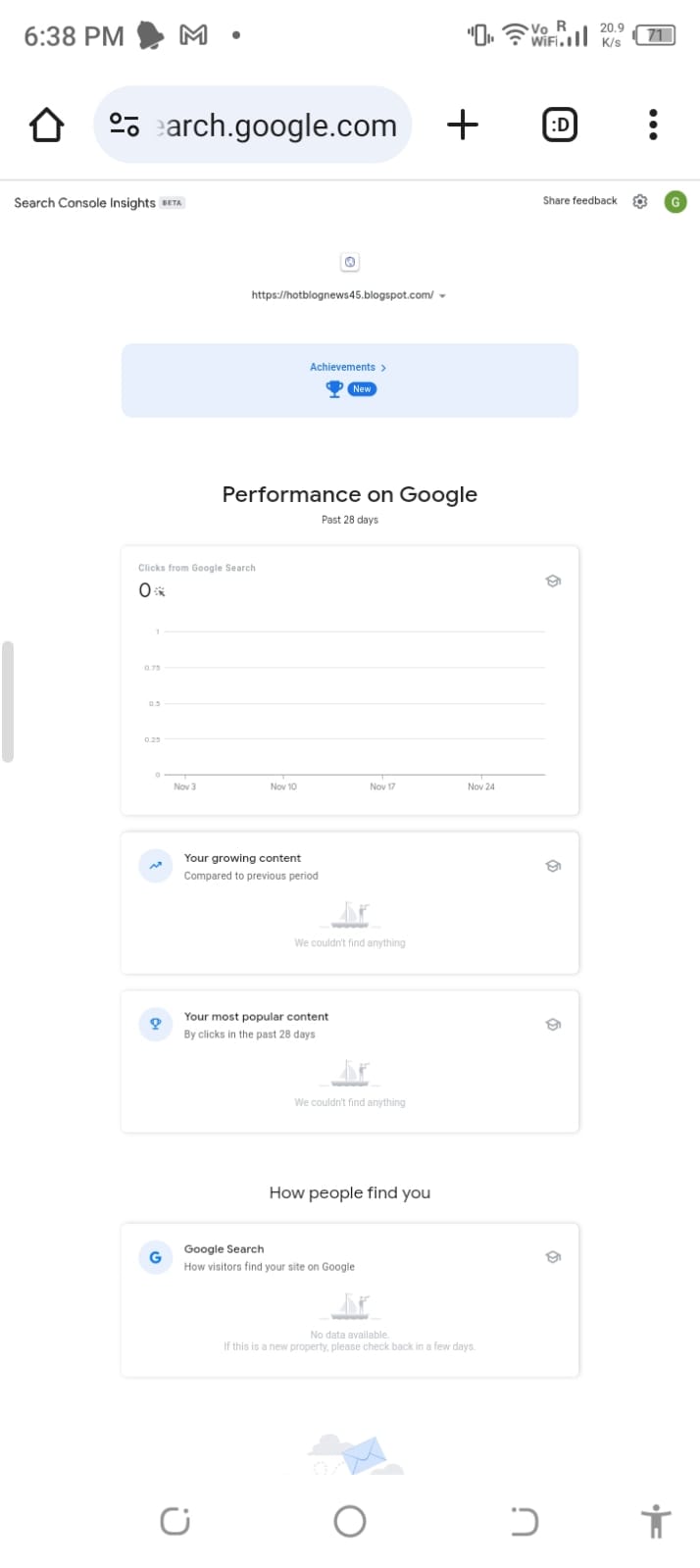Open the Search Console settings gear
Screen dimensions: 700x1568
pyautogui.click(x=640, y=201)
